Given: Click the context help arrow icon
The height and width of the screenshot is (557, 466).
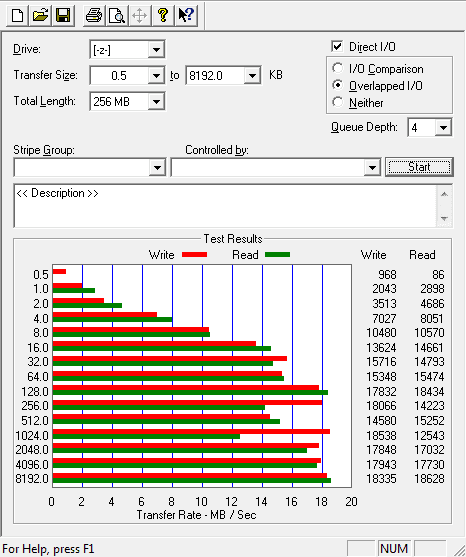Looking at the screenshot, I should click(x=186, y=16).
